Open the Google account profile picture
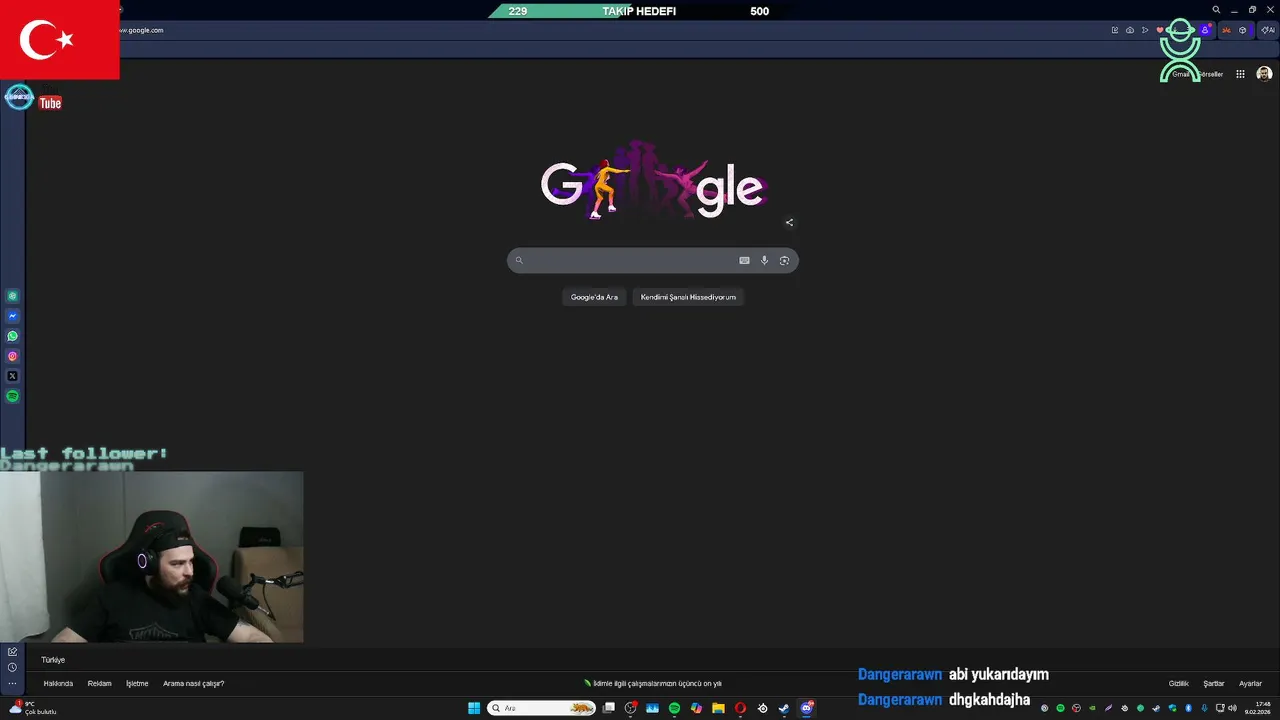The image size is (1280, 720). click(x=1264, y=74)
